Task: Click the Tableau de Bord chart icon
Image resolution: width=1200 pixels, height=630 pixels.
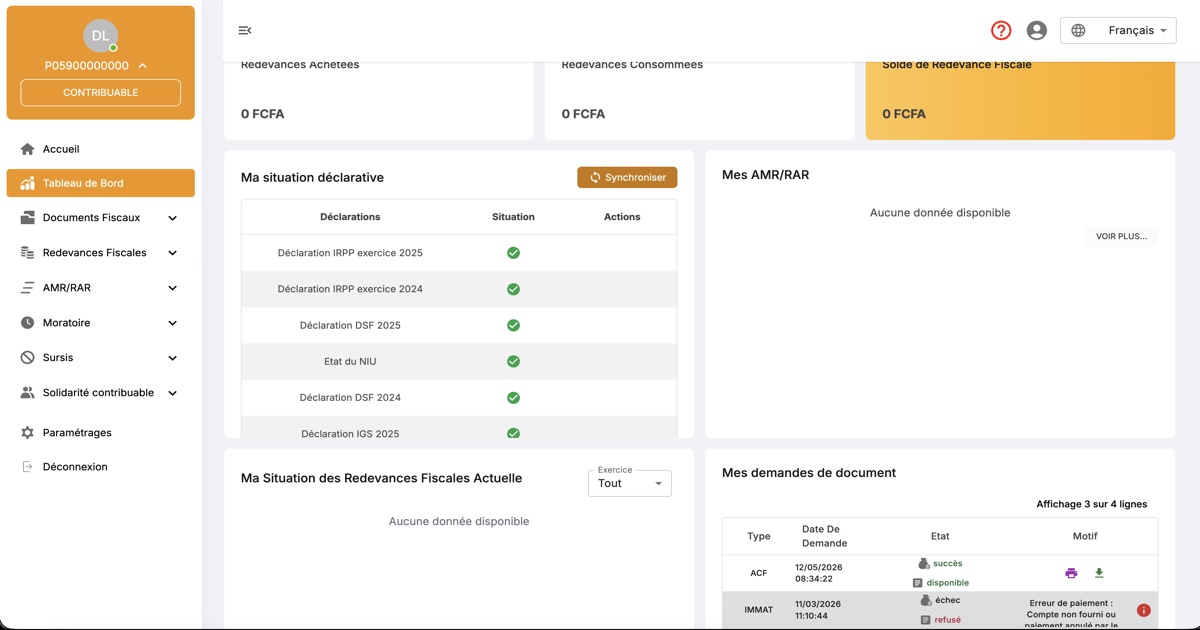Action: (x=27, y=183)
